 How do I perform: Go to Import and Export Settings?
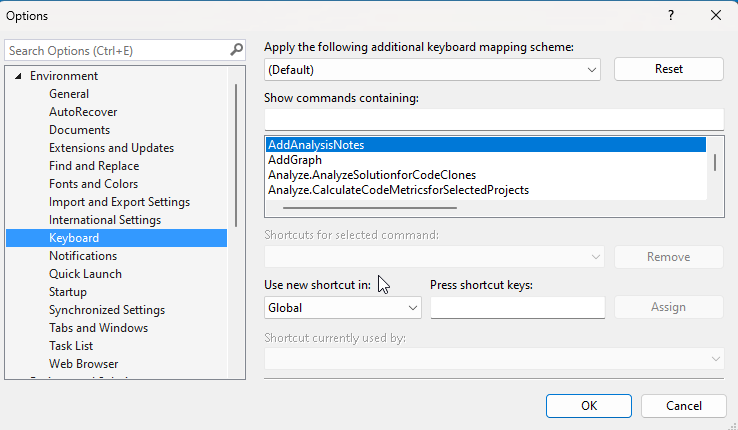(x=119, y=202)
